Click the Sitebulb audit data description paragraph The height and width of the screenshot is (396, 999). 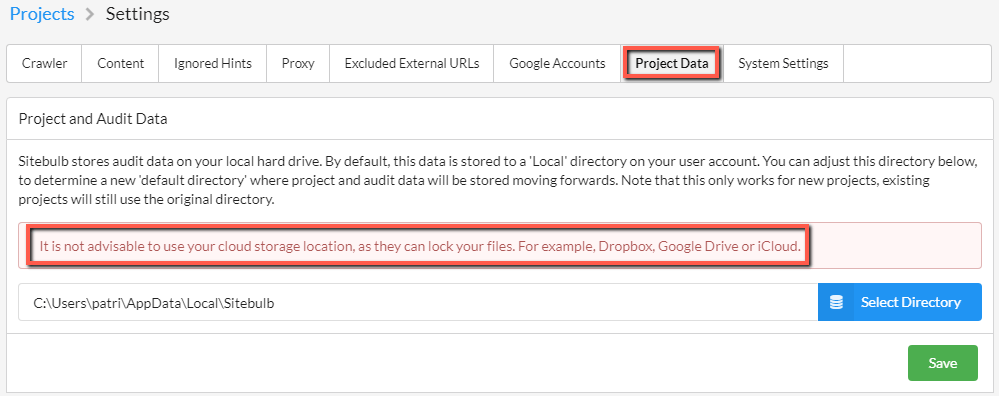click(x=498, y=180)
